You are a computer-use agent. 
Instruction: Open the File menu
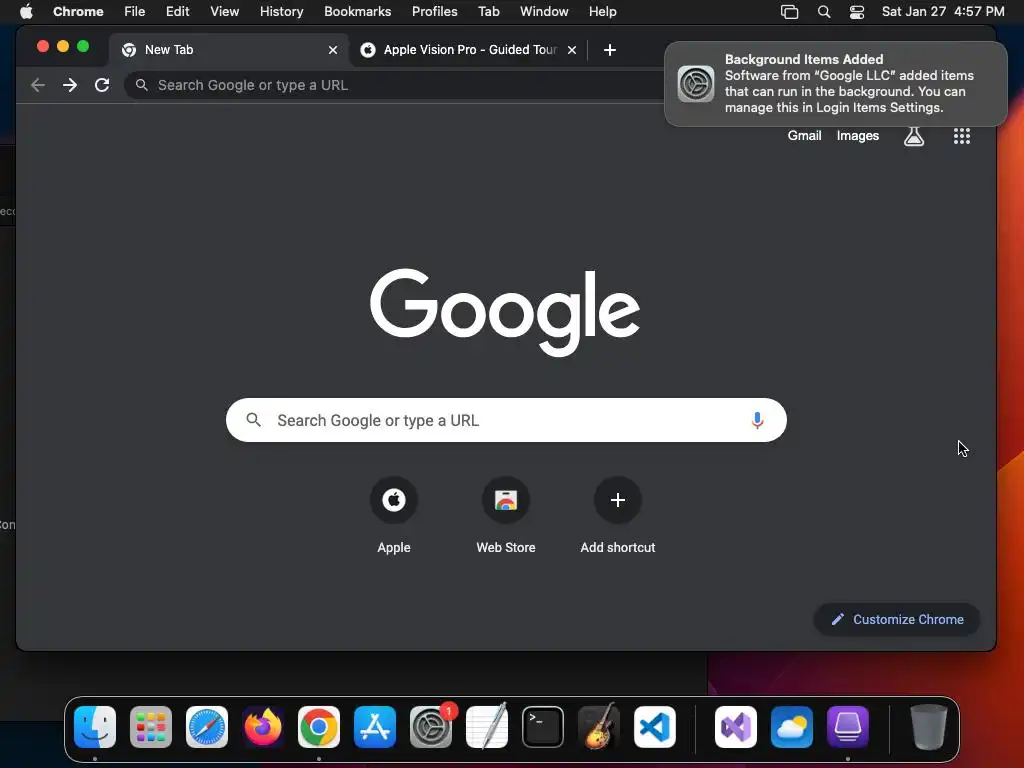pos(135,11)
